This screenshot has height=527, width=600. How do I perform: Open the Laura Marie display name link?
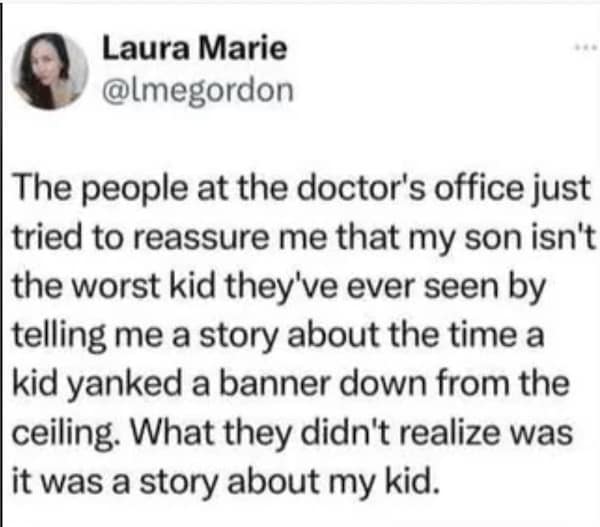click(x=196, y=47)
